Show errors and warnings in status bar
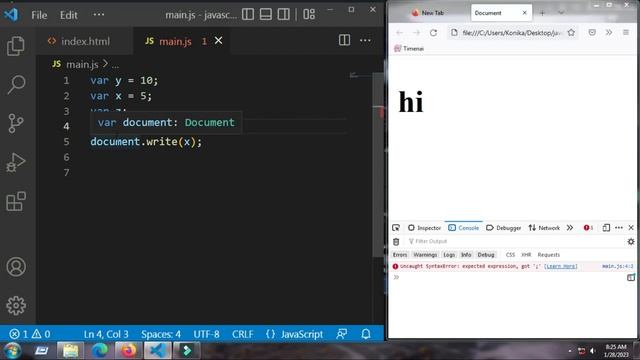 coord(29,334)
